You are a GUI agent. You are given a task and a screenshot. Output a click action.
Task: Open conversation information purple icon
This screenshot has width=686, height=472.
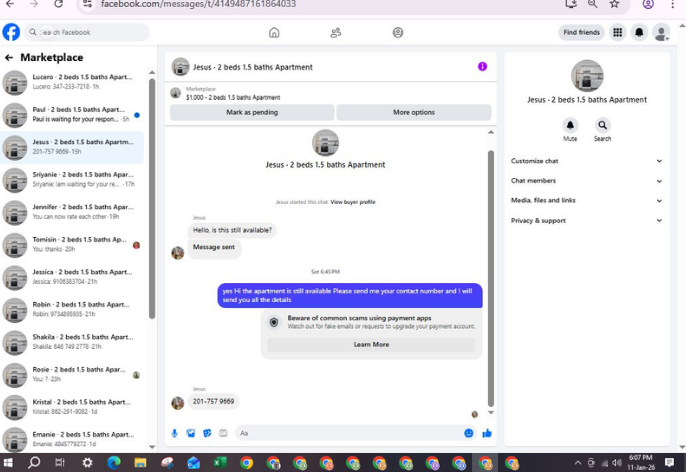click(x=482, y=66)
